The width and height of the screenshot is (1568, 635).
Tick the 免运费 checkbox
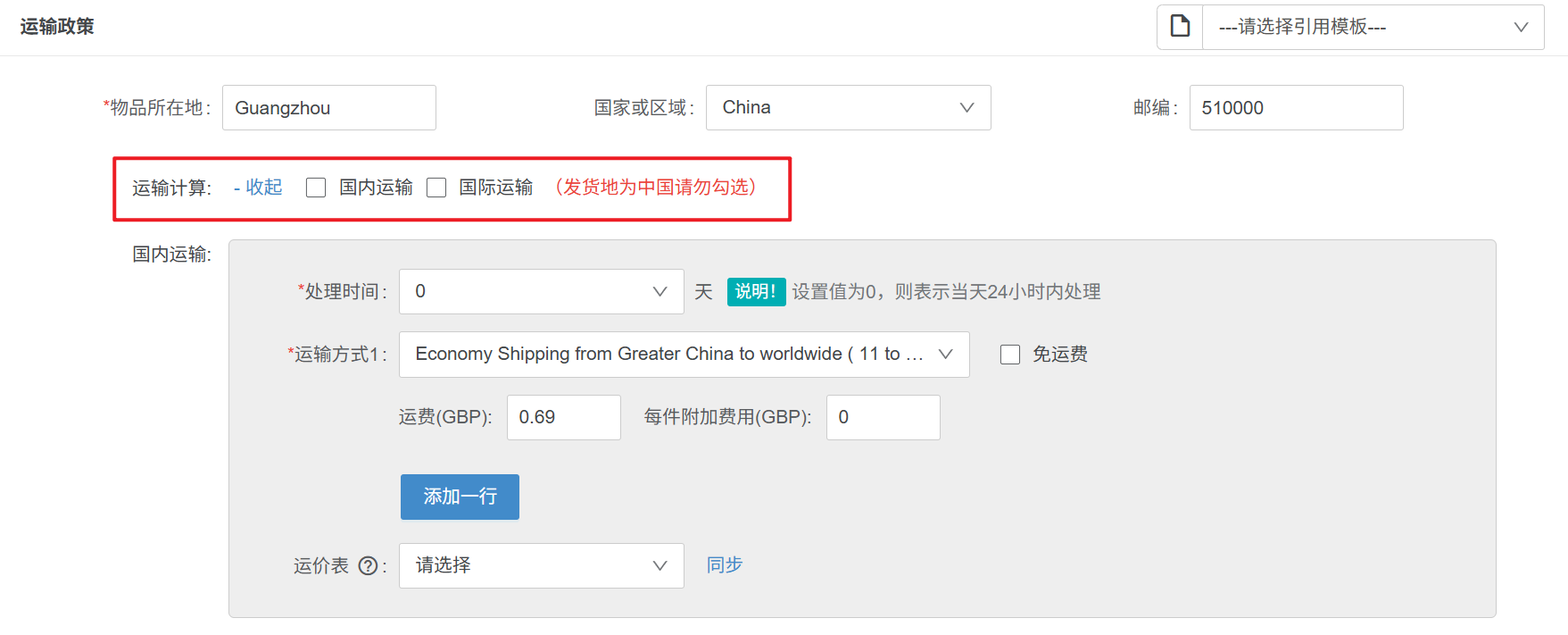(1010, 355)
